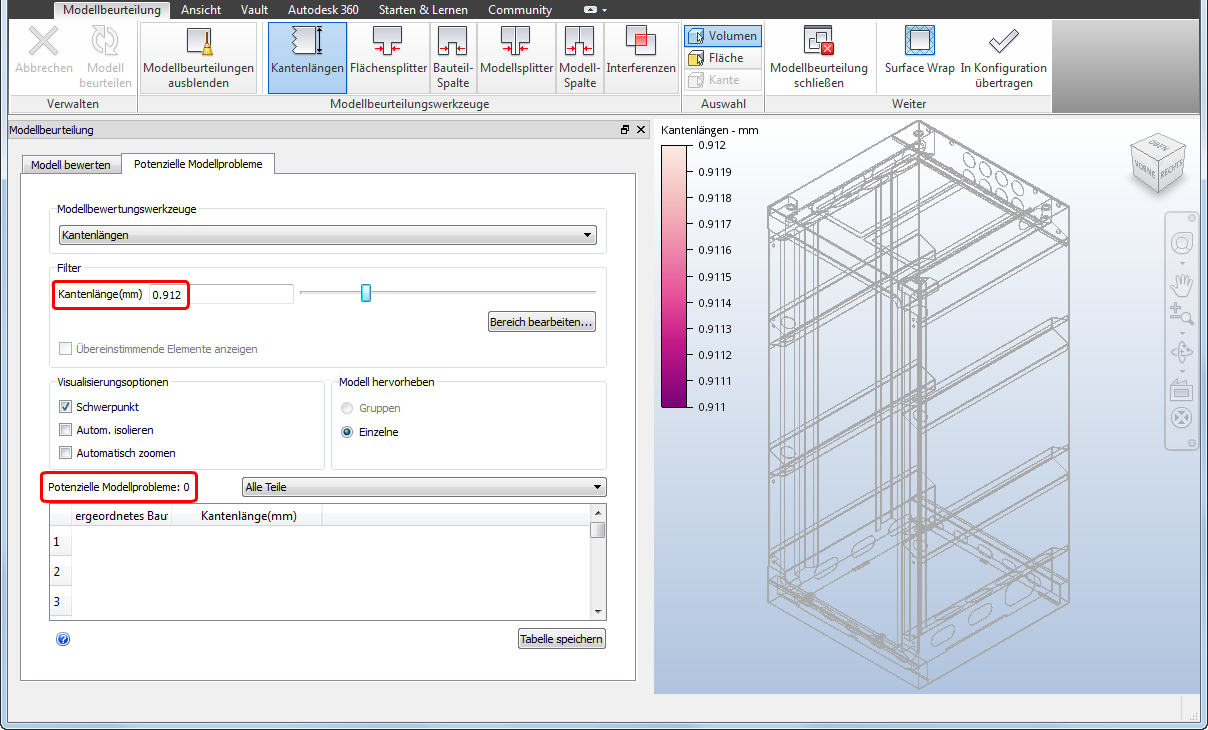Viewport: 1208px width, 730px height.
Task: Choose Volumen selection mode
Action: click(723, 36)
